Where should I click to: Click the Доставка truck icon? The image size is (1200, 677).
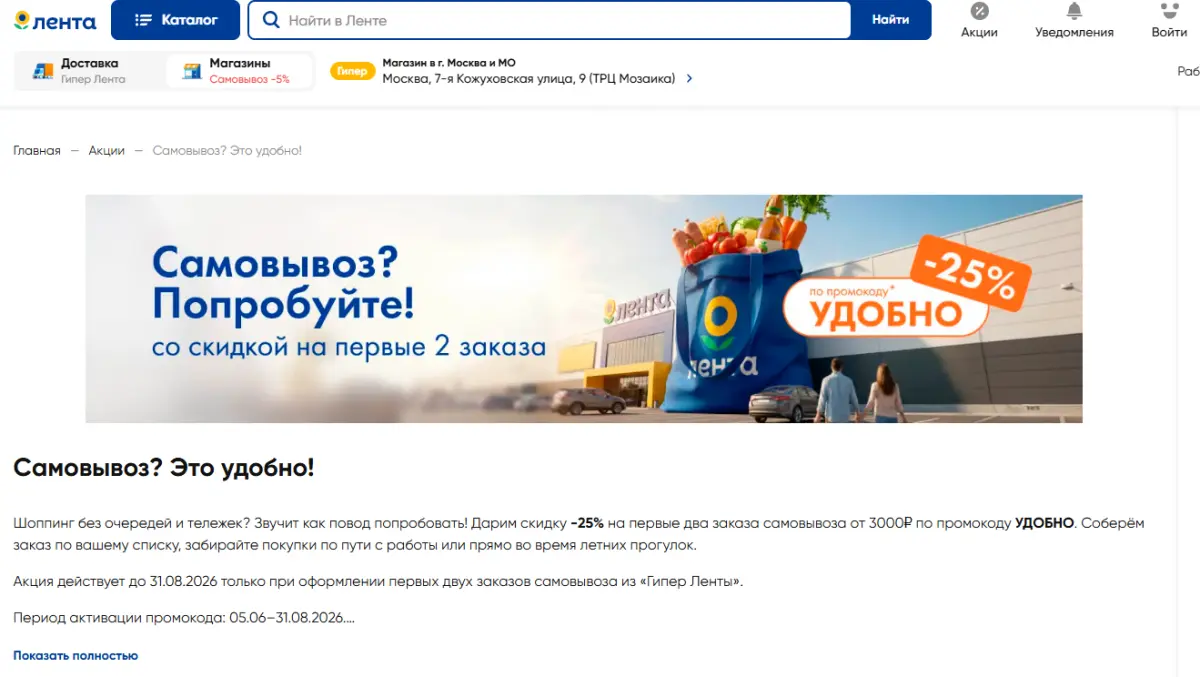pyautogui.click(x=42, y=71)
